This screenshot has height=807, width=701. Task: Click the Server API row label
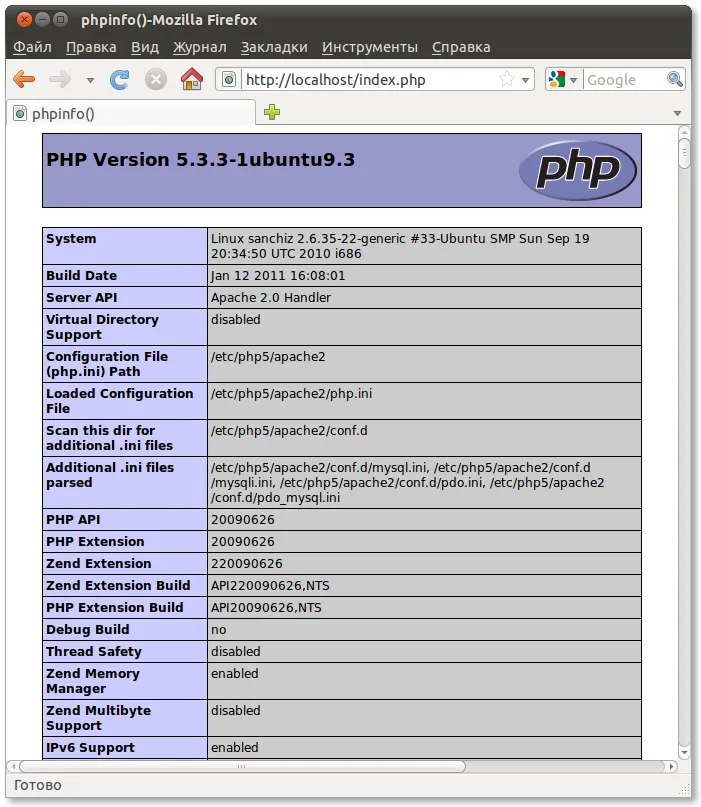(81, 297)
